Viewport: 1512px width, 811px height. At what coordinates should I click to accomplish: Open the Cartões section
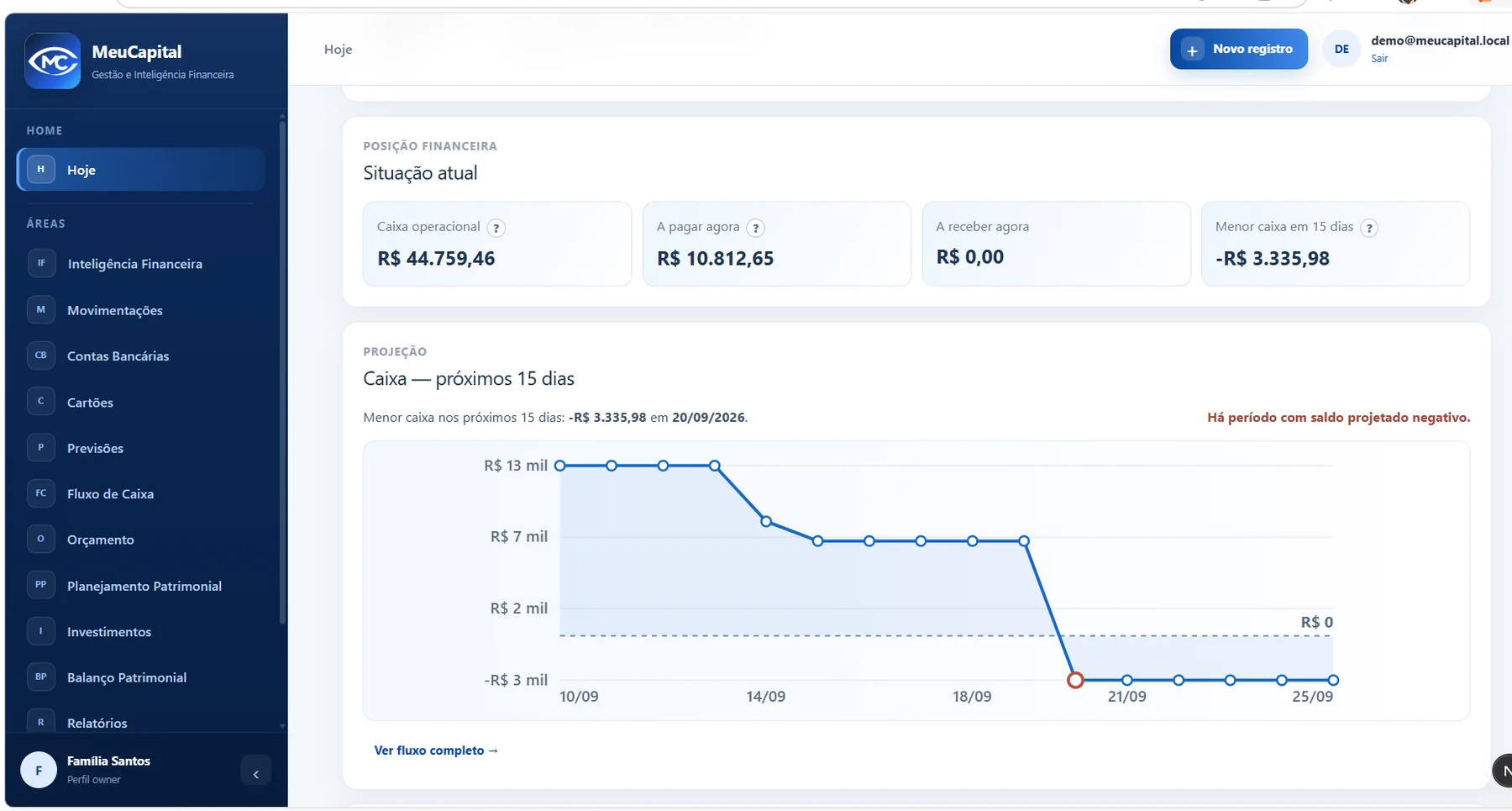[141, 403]
